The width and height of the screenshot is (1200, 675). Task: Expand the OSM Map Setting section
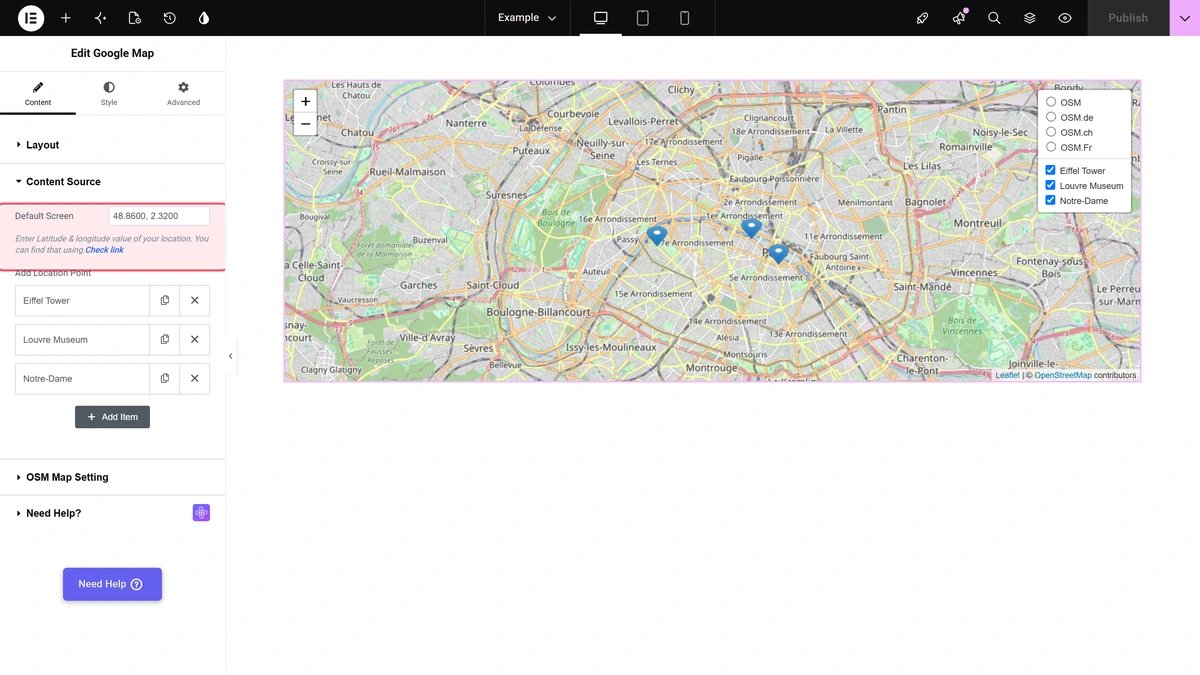[112, 477]
